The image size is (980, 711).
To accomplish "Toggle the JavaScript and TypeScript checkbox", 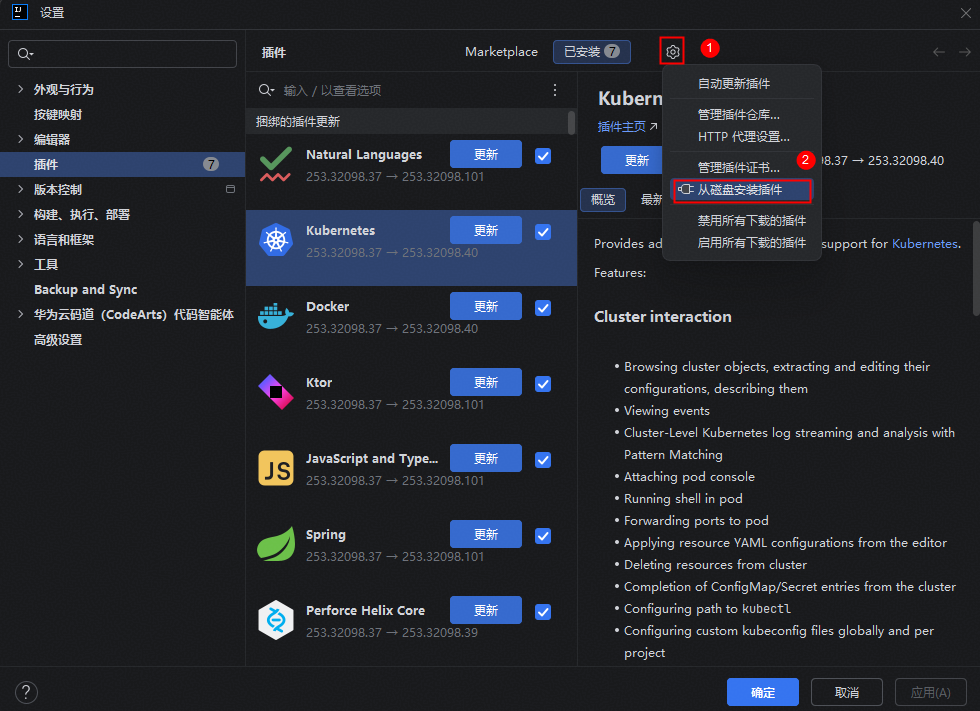I will (543, 460).
